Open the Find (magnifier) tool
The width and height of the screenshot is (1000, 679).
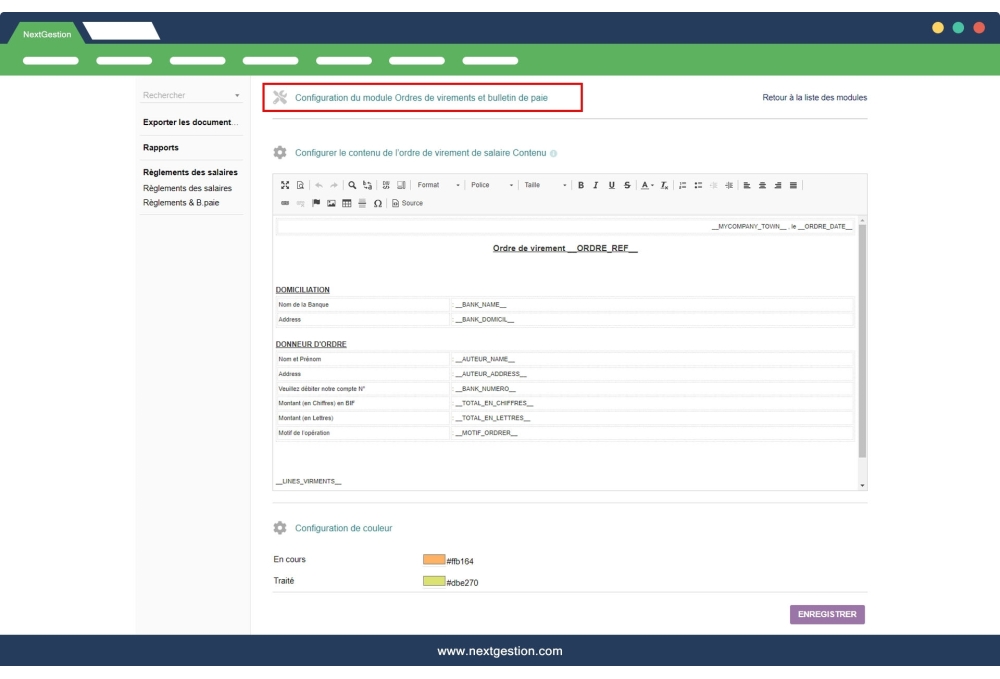[x=353, y=185]
